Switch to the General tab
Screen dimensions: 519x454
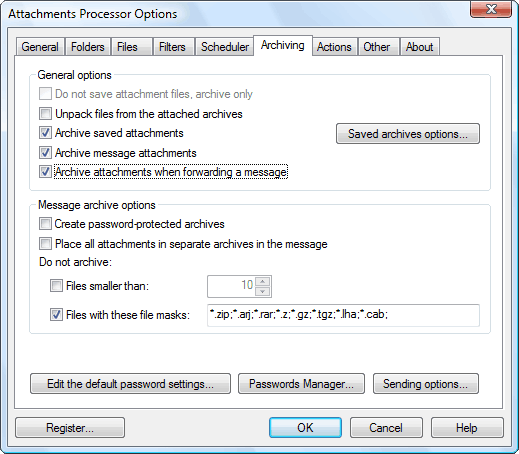pyautogui.click(x=40, y=47)
